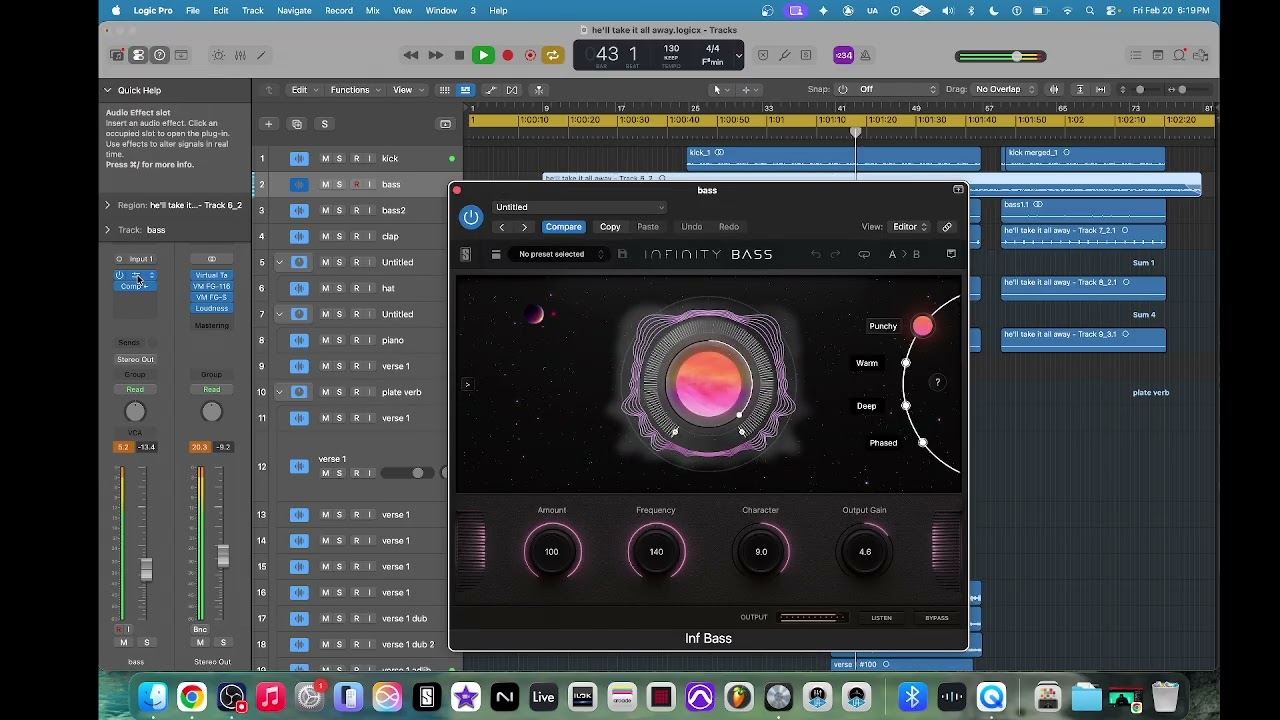
Task: Save preset with Infinity Bass disk icon
Action: (622, 254)
